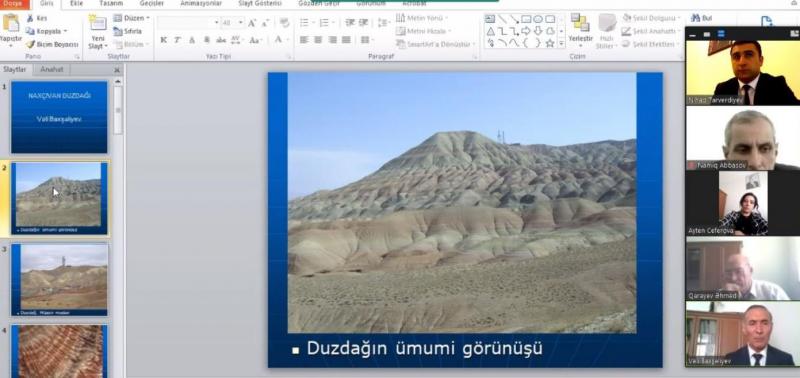This screenshot has width=800, height=378.
Task: Insert a new slide with Yeni Slayt
Action: coord(97,32)
